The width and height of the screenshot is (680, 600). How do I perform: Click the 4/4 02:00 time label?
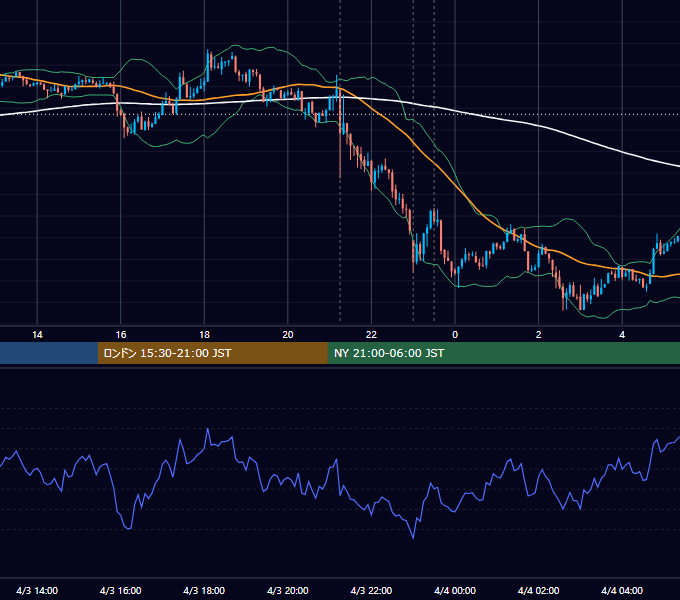pyautogui.click(x=538, y=590)
